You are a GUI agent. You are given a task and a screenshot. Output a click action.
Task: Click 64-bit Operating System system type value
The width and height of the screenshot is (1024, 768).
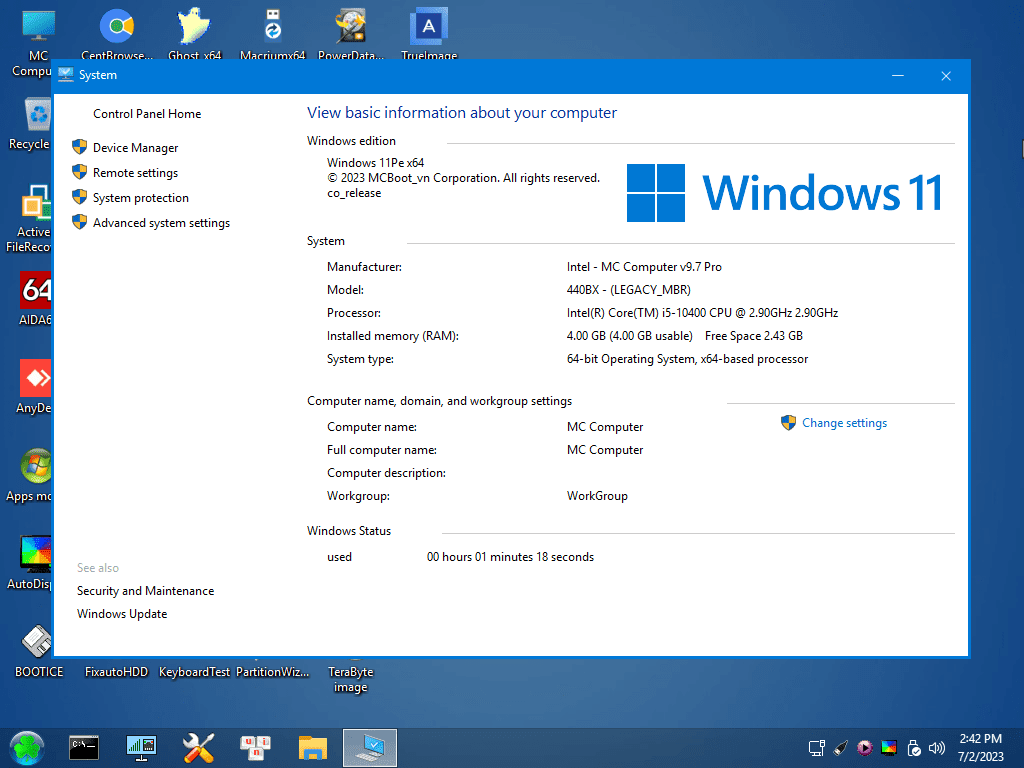coord(687,359)
